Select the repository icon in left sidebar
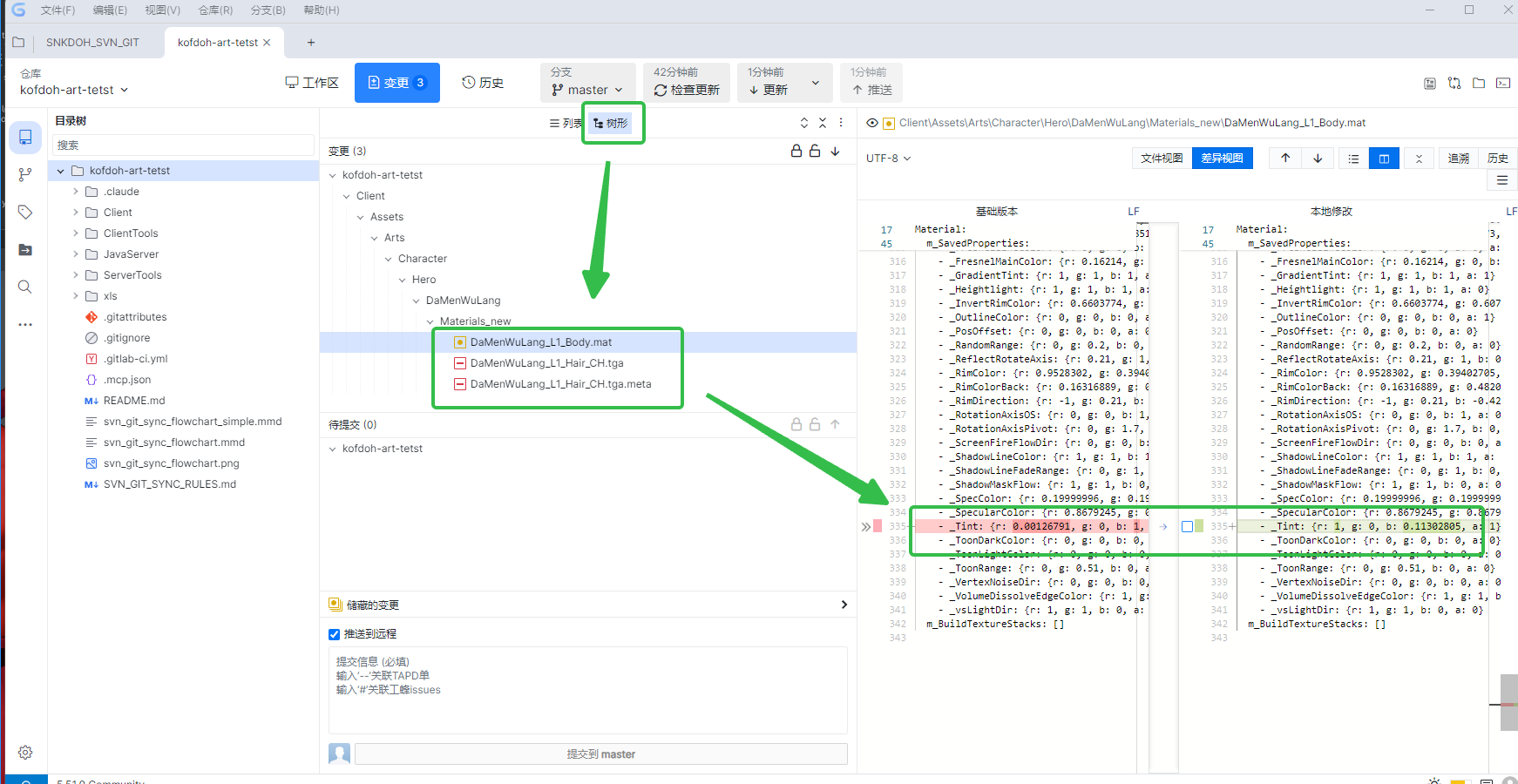Image resolution: width=1518 pixels, height=784 pixels. pos(25,138)
